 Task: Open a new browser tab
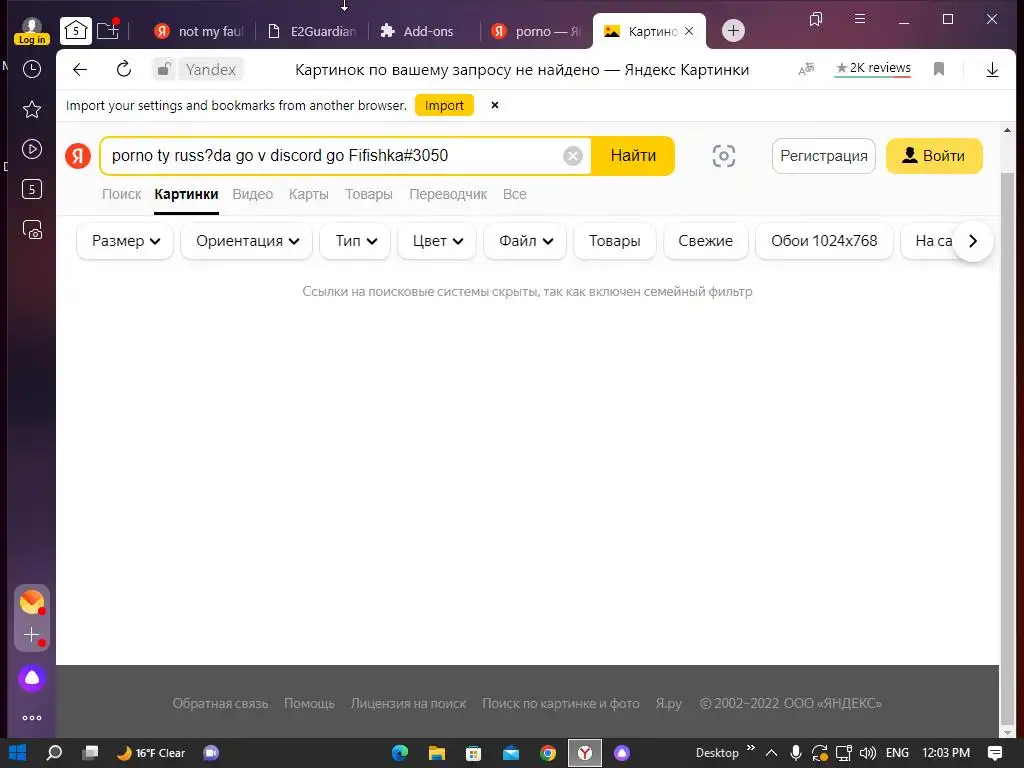coord(733,31)
